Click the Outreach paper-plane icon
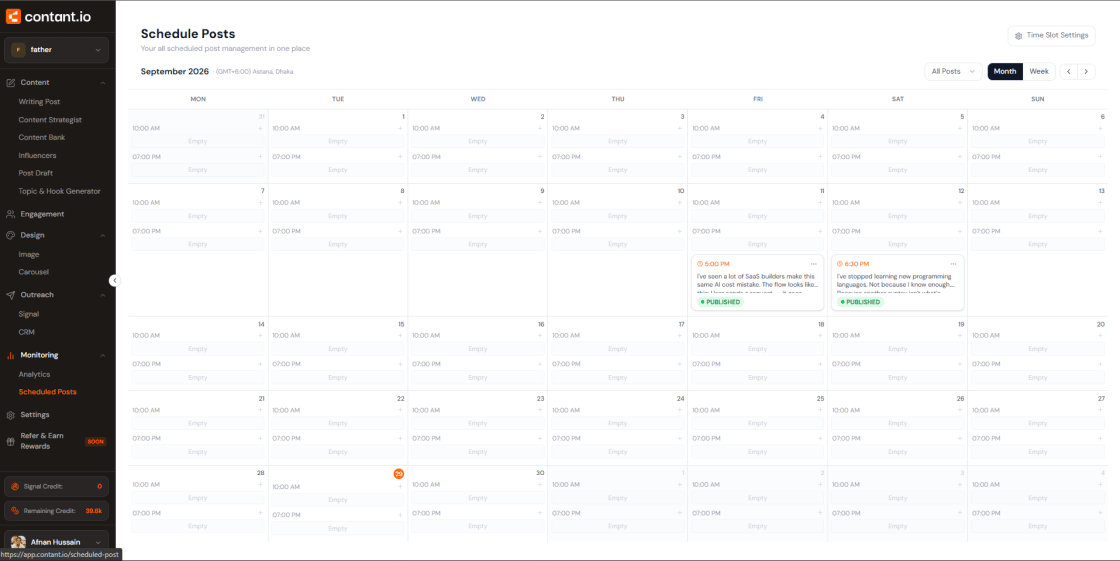This screenshot has height=561, width=1120. point(11,294)
